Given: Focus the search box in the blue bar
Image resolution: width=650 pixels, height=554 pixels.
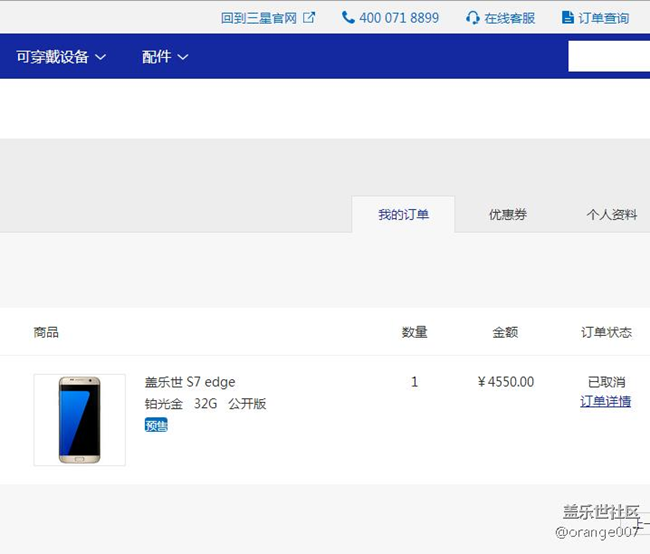Looking at the screenshot, I should (608, 57).
